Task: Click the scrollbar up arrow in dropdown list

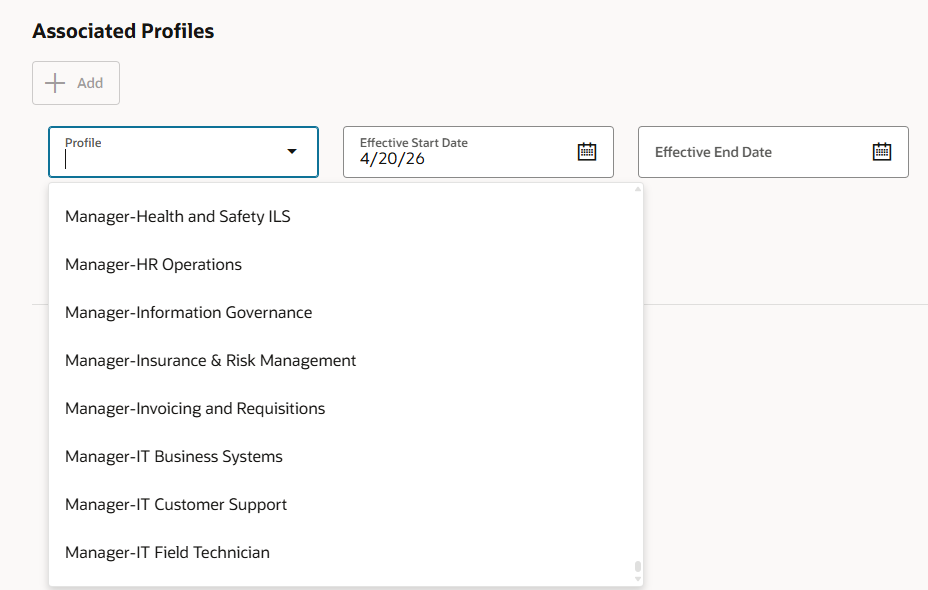Action: [x=637, y=189]
